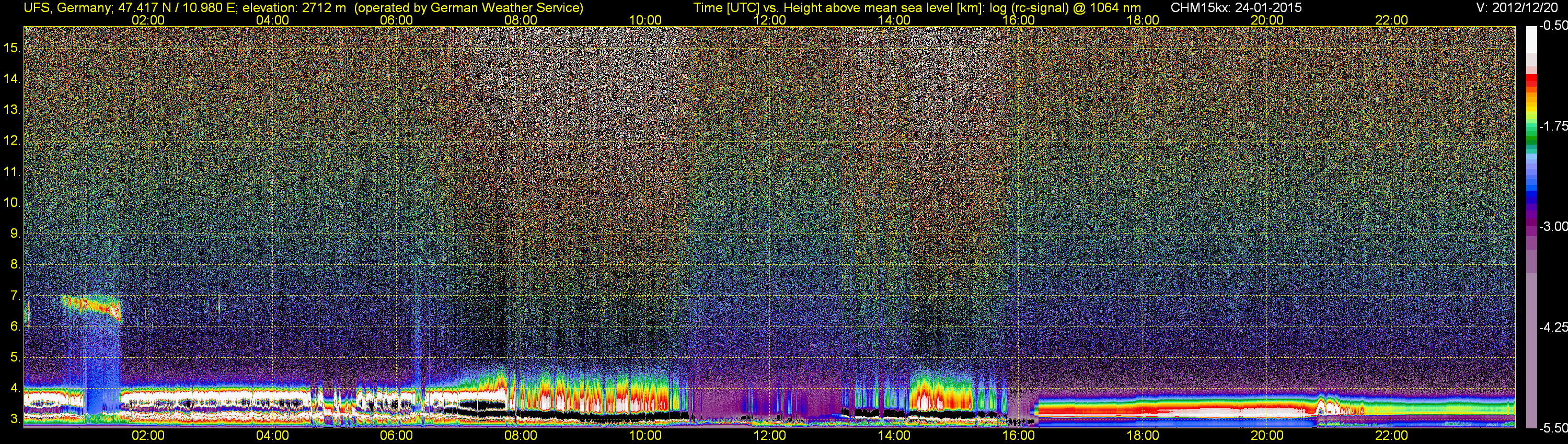The height and width of the screenshot is (444, 1568).
Task: Click the 12. km height axis label
Action: tap(12, 141)
